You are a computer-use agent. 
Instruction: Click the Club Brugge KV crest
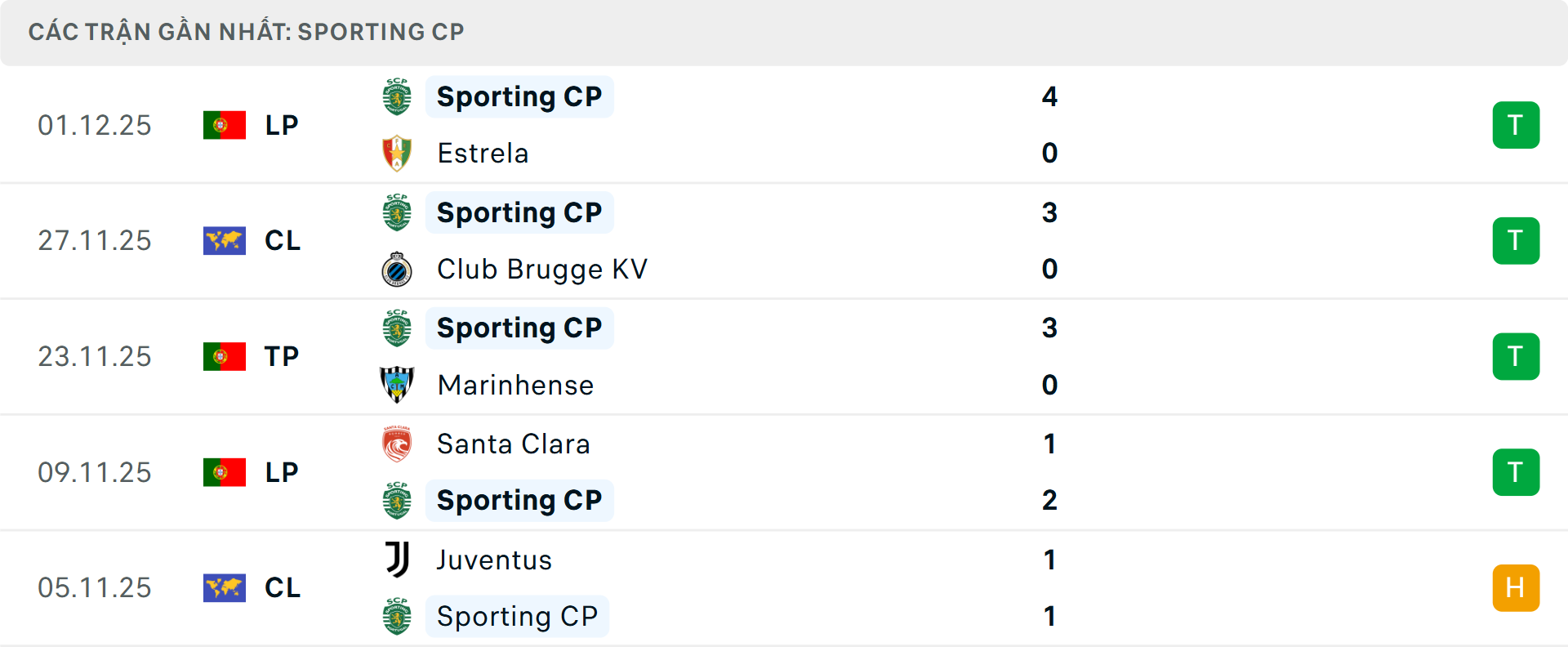pos(397,269)
